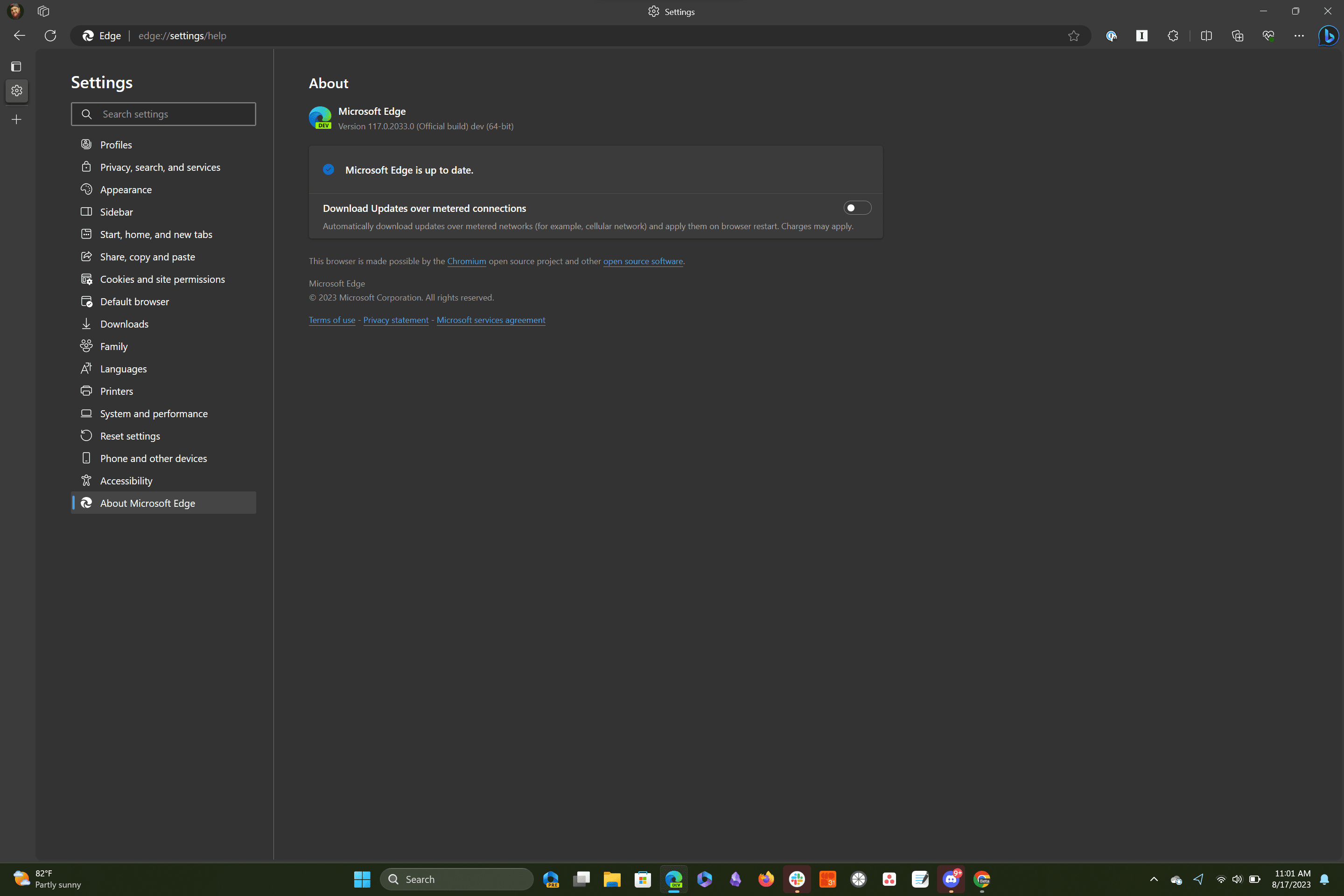Open Sidebar settings
Viewport: 1344px width, 896px height.
point(163,211)
